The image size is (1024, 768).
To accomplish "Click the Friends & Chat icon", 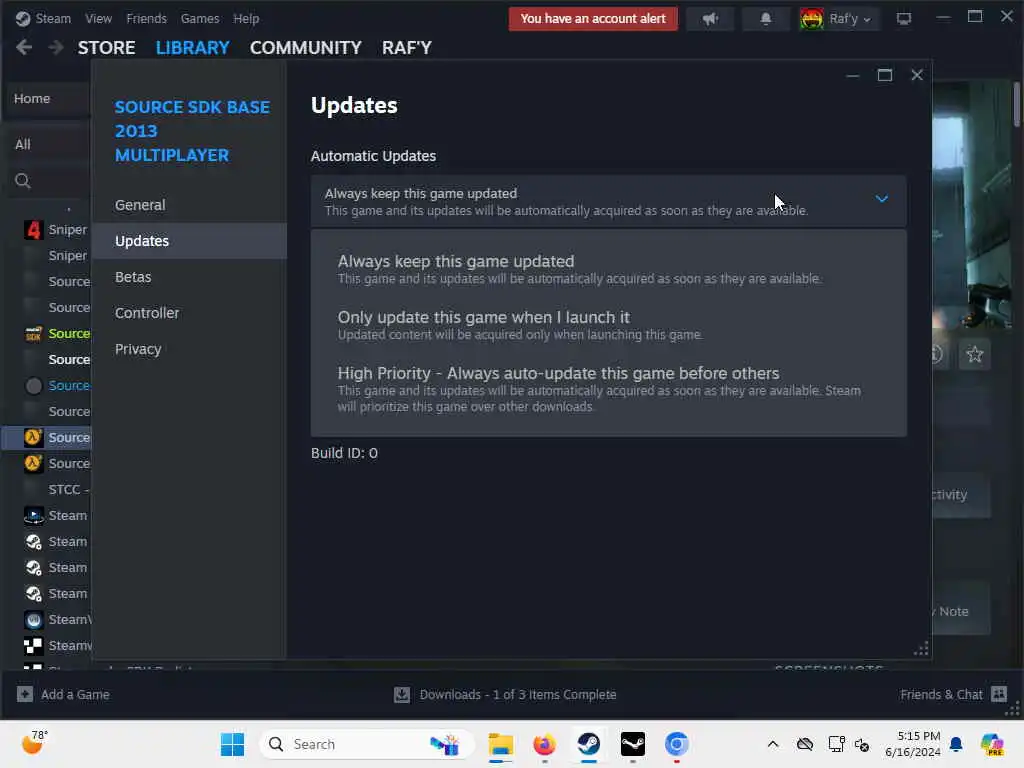I will coord(999,694).
